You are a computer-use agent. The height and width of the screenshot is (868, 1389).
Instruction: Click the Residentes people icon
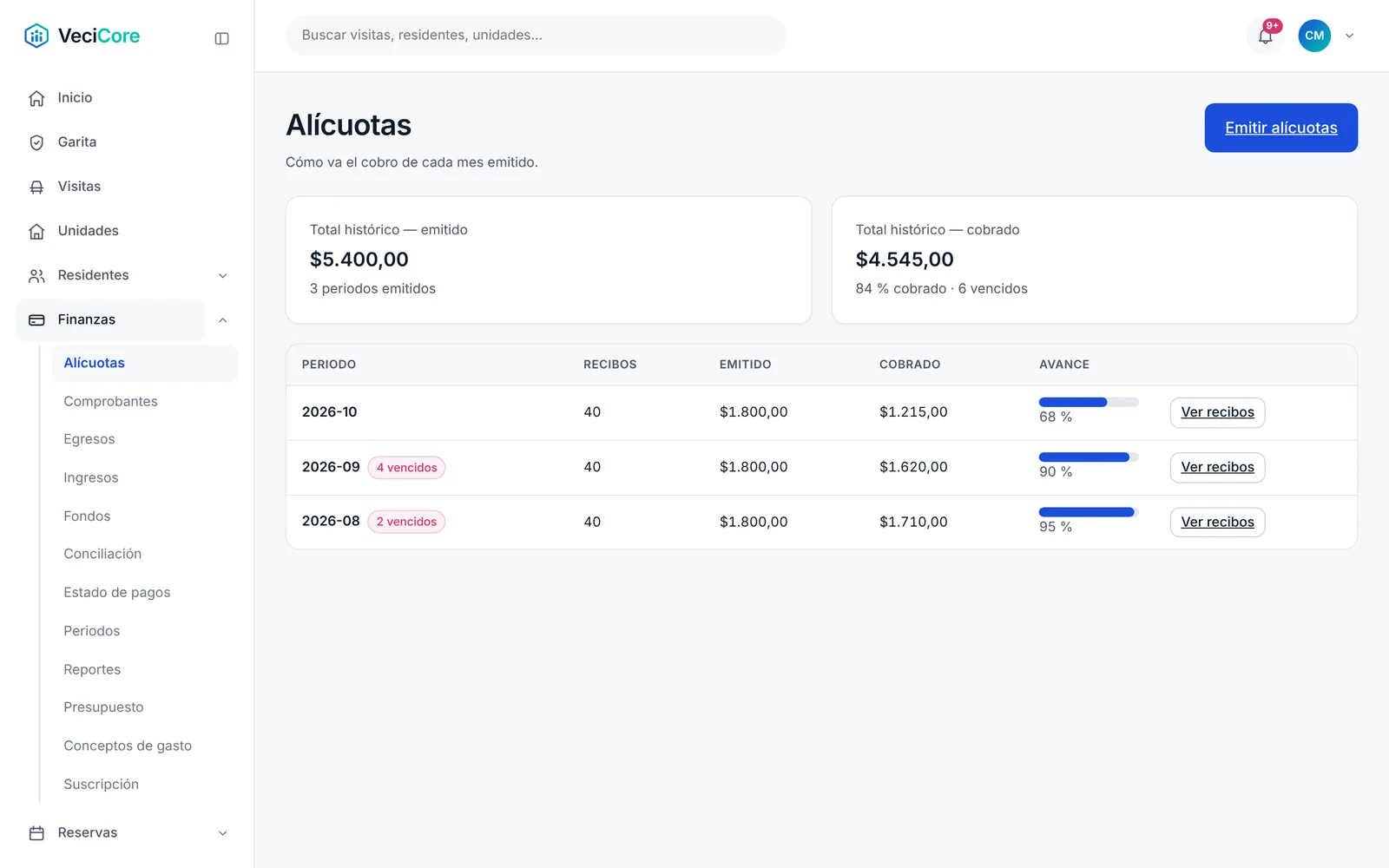point(36,275)
